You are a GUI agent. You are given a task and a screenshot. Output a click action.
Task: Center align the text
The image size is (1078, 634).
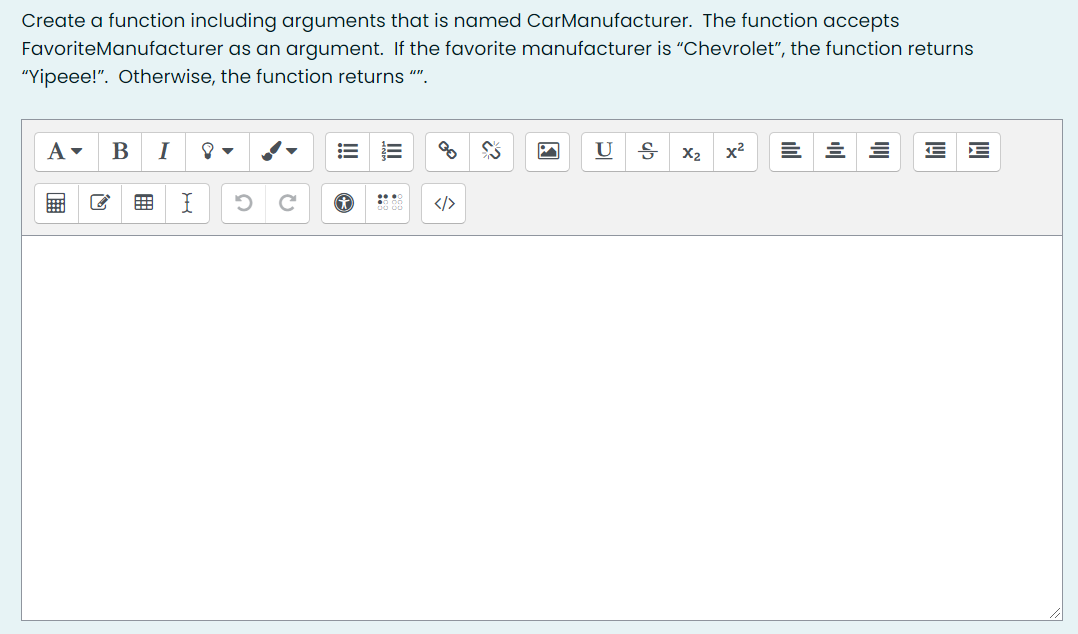(x=835, y=151)
